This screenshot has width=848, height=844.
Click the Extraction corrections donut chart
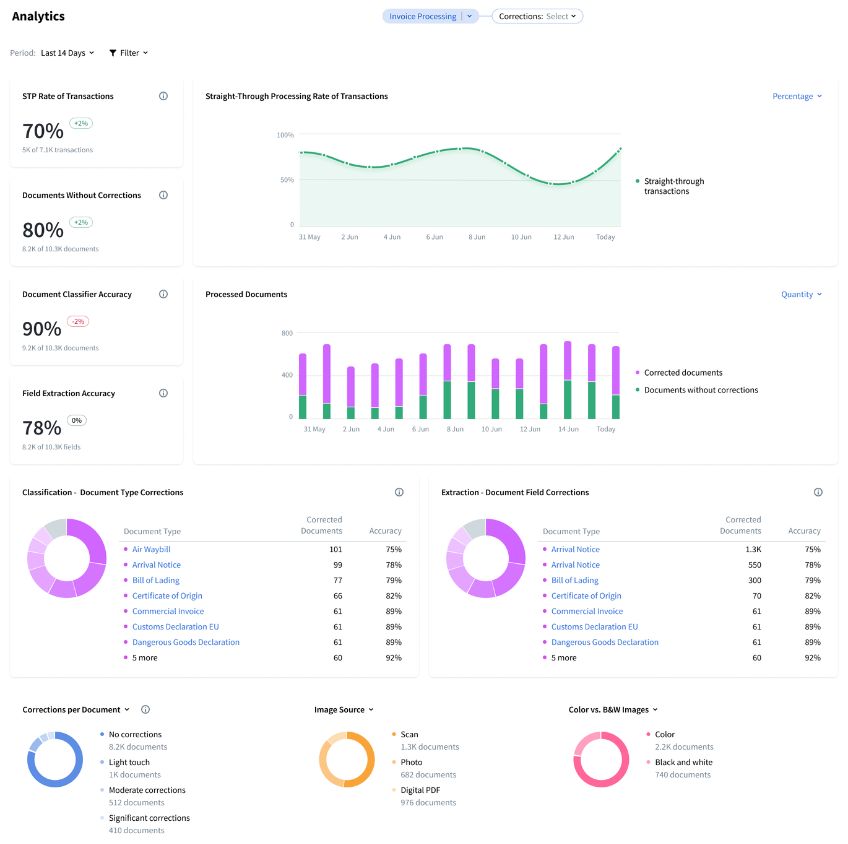486,558
